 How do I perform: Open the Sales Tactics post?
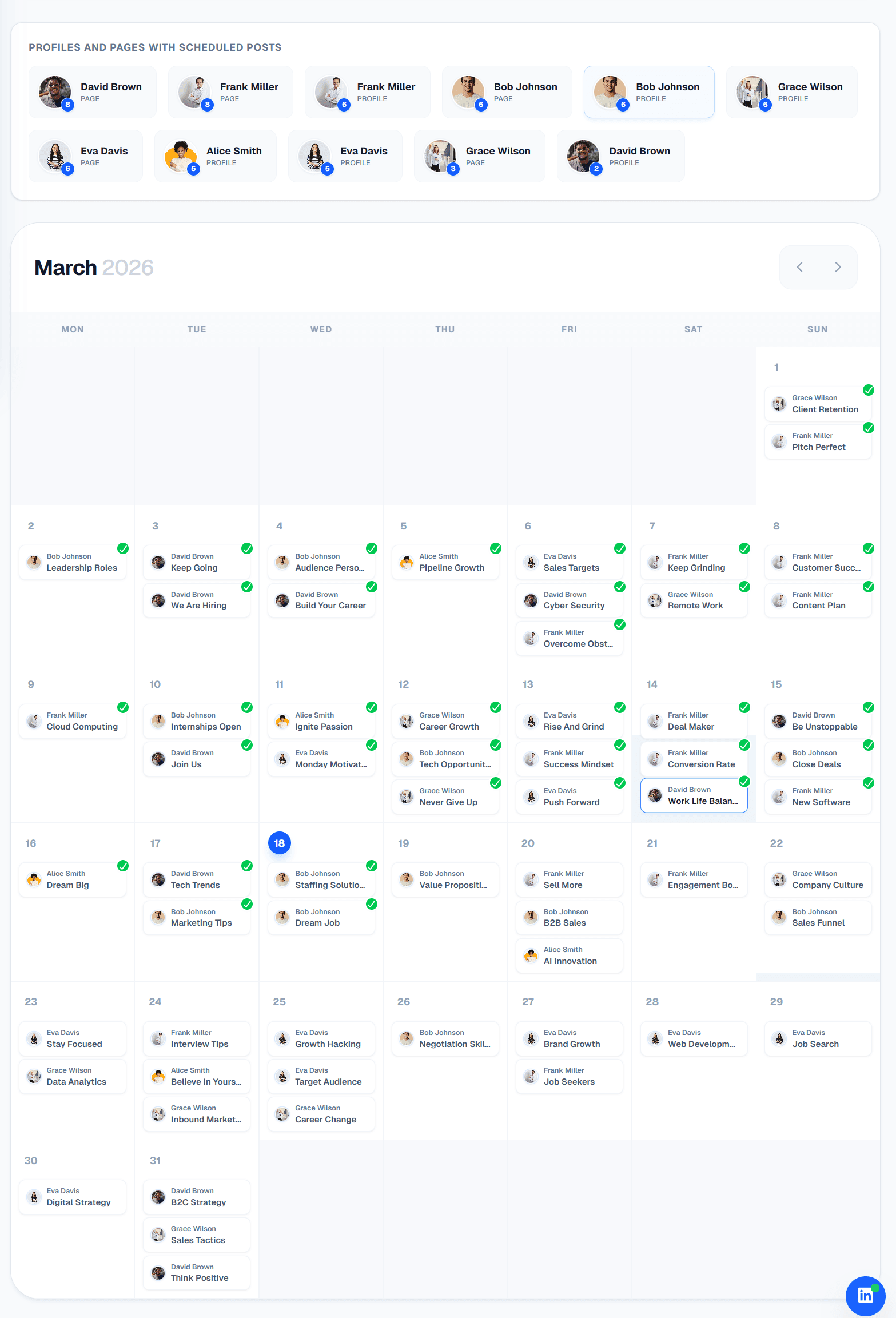coord(197,1235)
